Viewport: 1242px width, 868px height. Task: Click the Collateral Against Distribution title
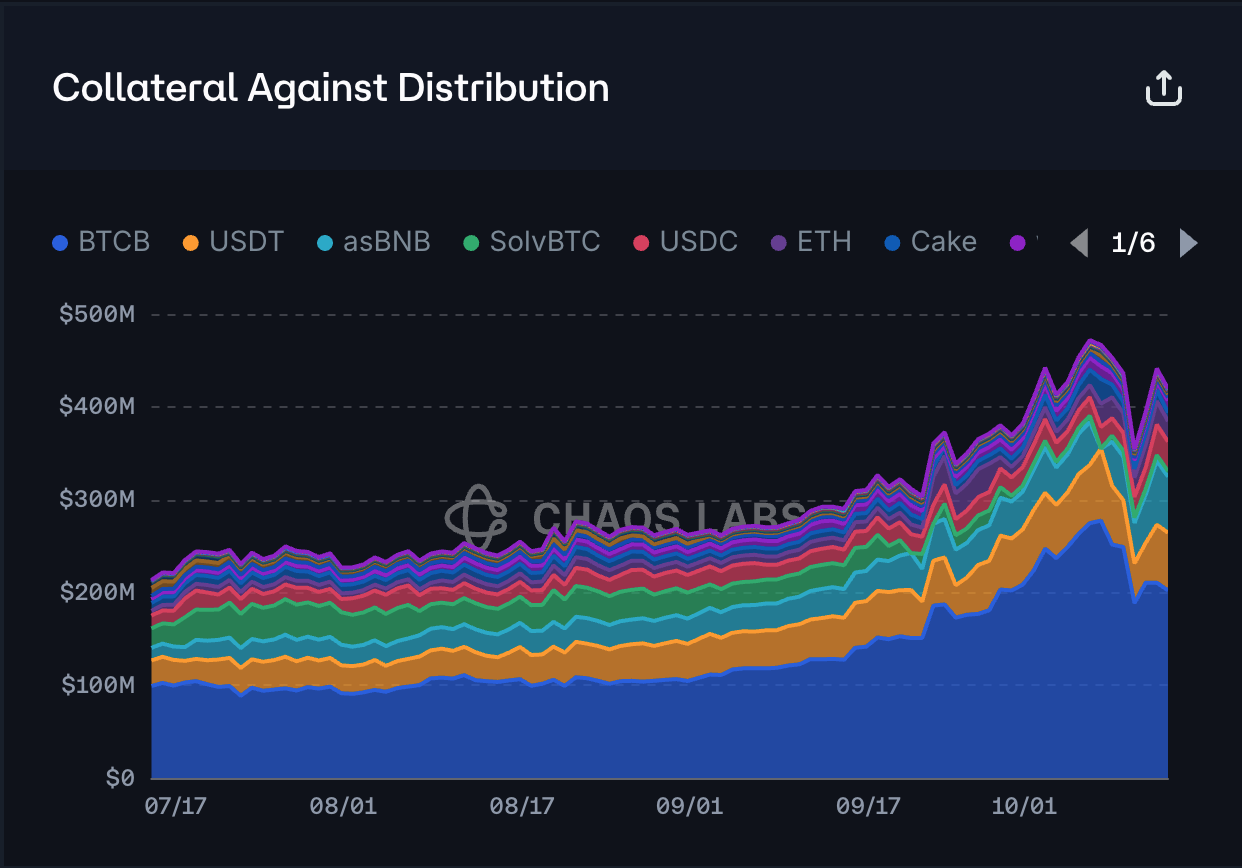point(331,88)
